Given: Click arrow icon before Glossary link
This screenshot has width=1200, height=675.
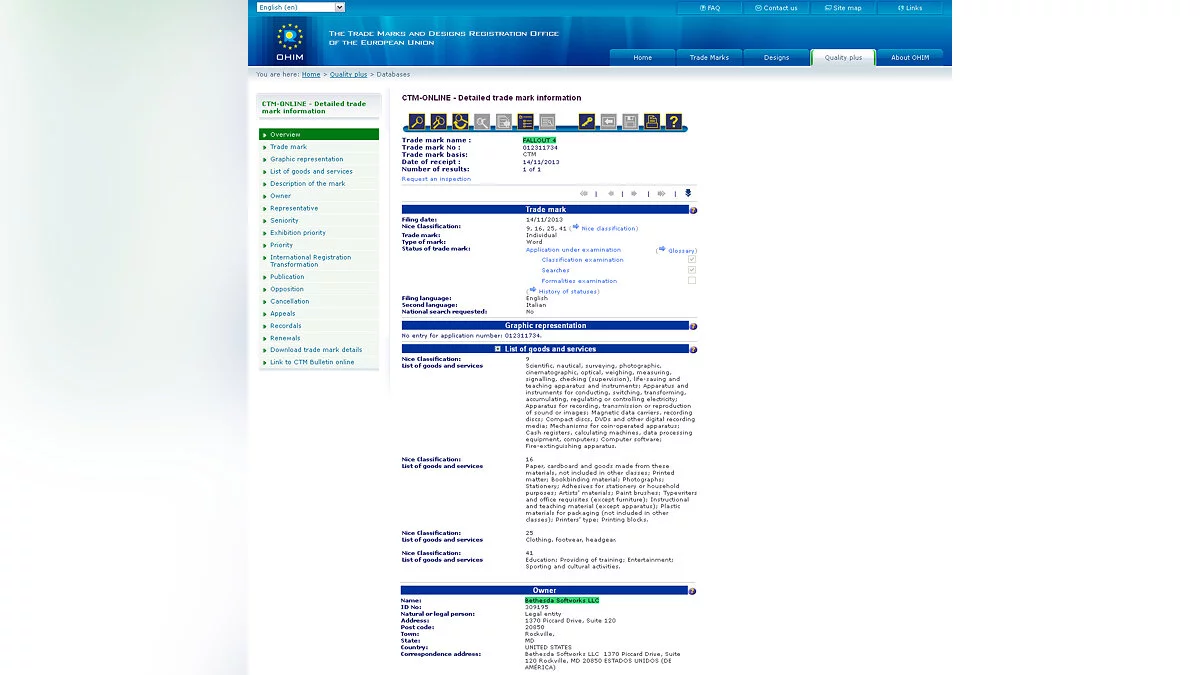Looking at the screenshot, I should click(662, 249).
